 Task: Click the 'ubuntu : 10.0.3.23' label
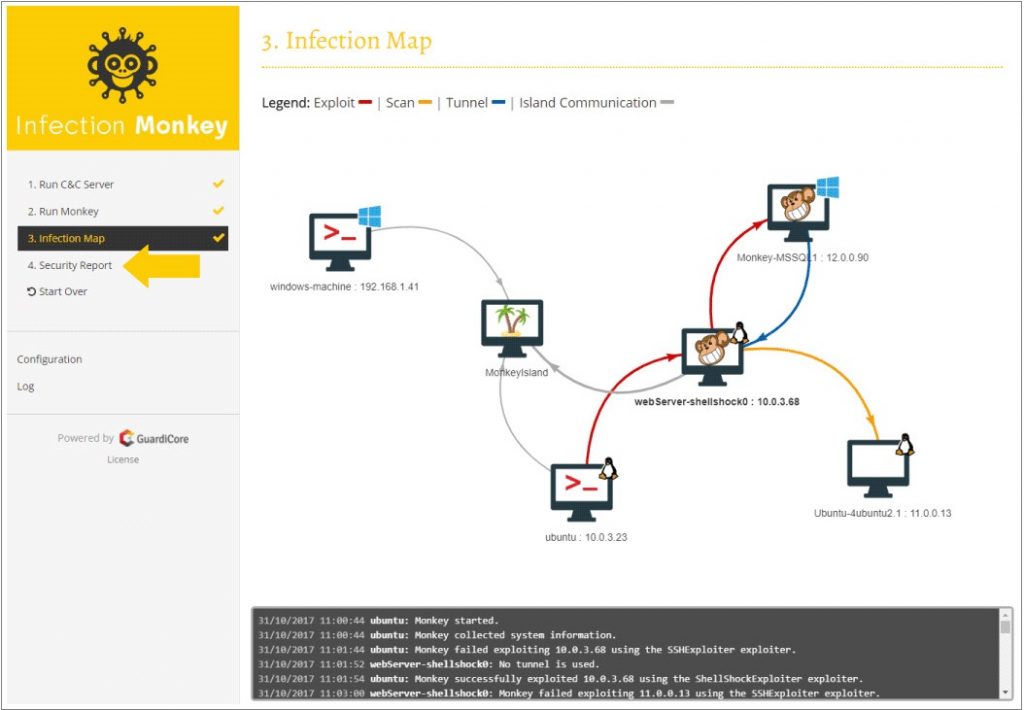[586, 537]
